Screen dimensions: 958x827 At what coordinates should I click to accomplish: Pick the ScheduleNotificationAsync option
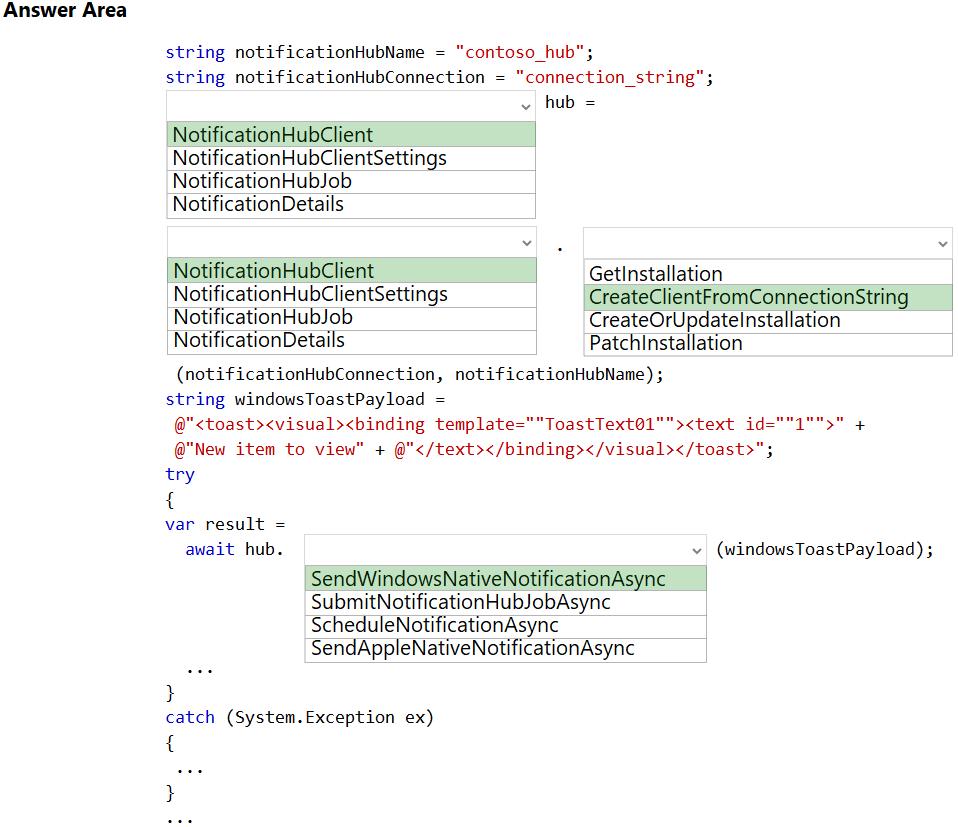coord(505,625)
